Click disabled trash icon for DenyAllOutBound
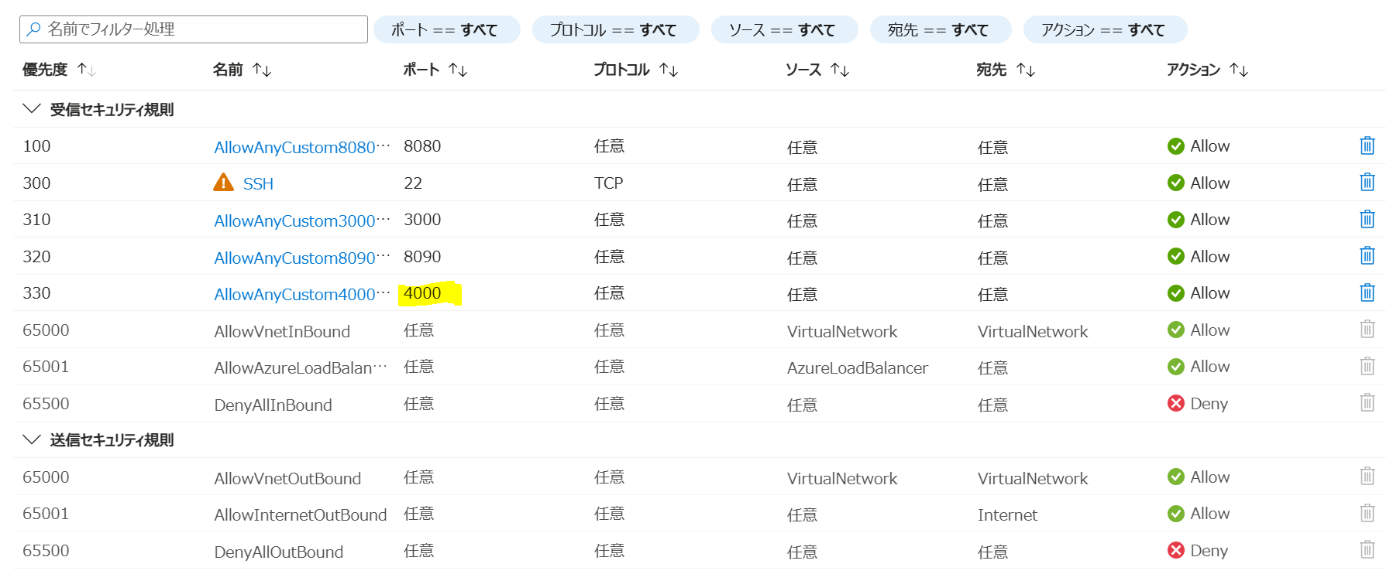The image size is (1400, 581). 1367,550
